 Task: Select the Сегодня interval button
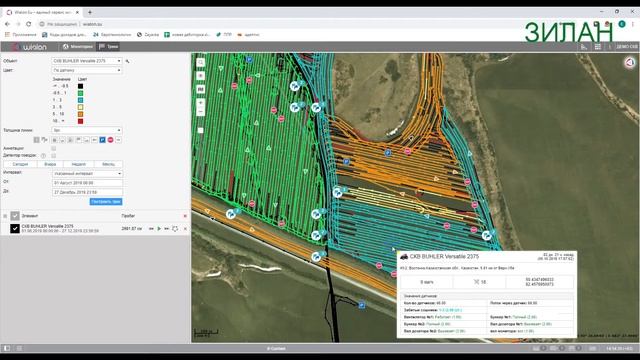[x=20, y=164]
